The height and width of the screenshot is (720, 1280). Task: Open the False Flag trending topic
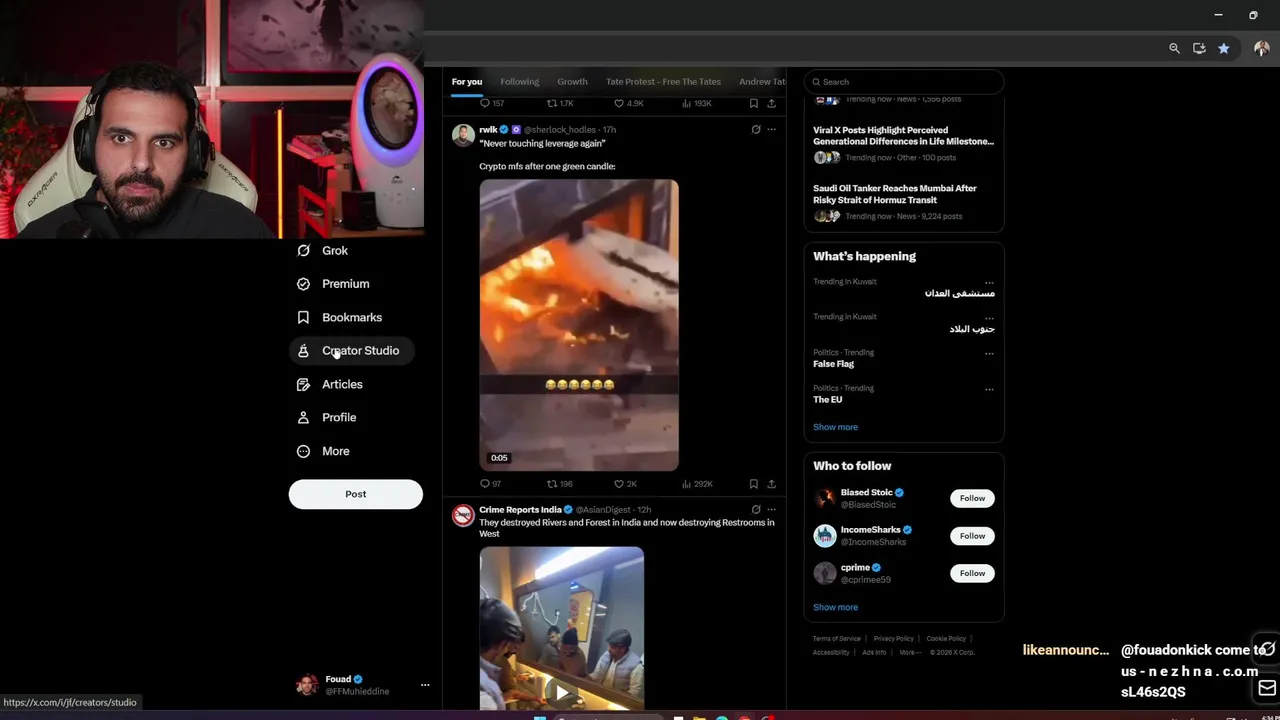pyautogui.click(x=833, y=364)
